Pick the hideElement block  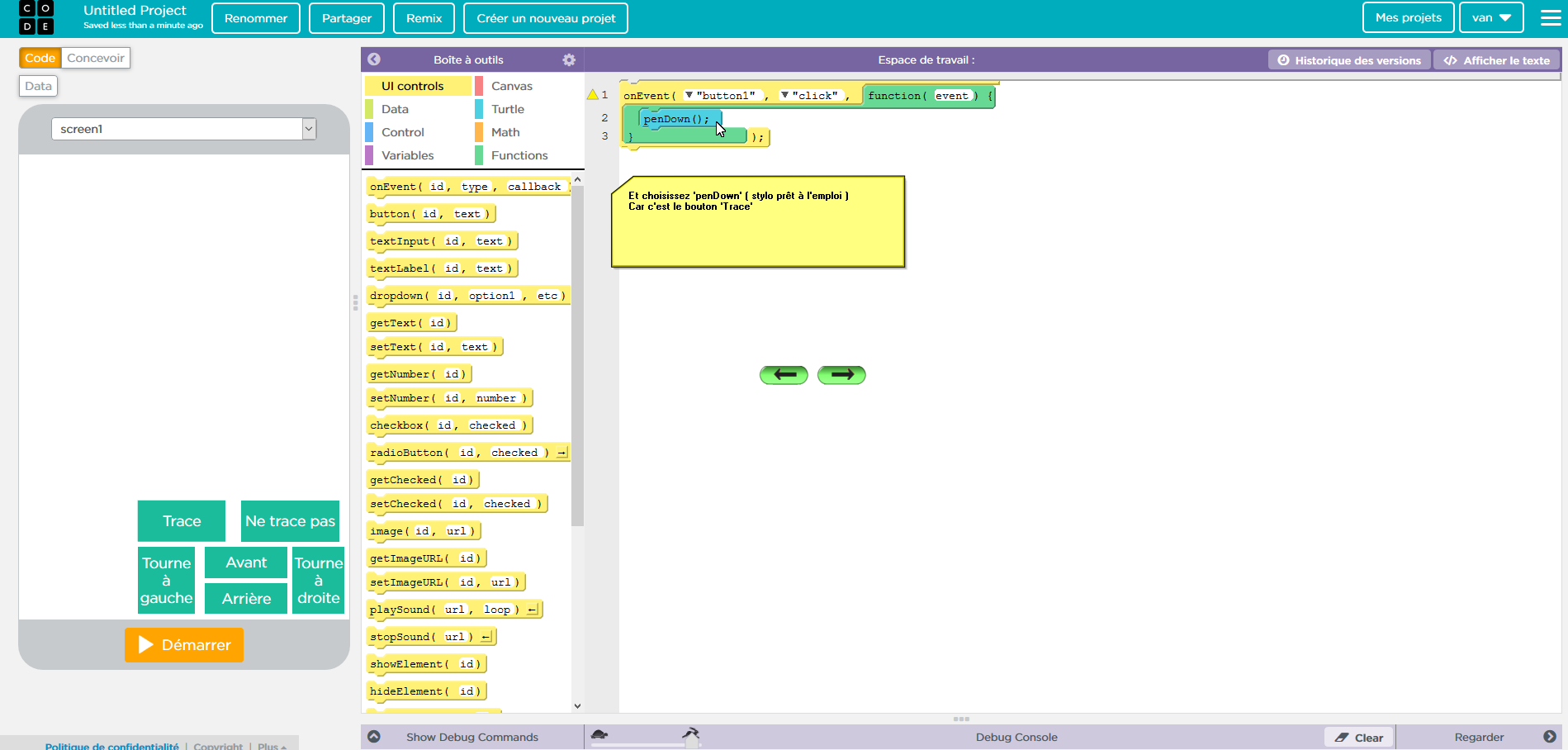pyautogui.click(x=427, y=691)
